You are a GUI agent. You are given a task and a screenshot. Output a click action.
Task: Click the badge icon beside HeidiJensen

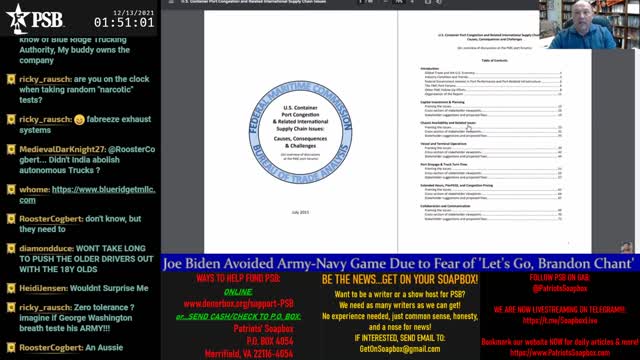coord(11,289)
